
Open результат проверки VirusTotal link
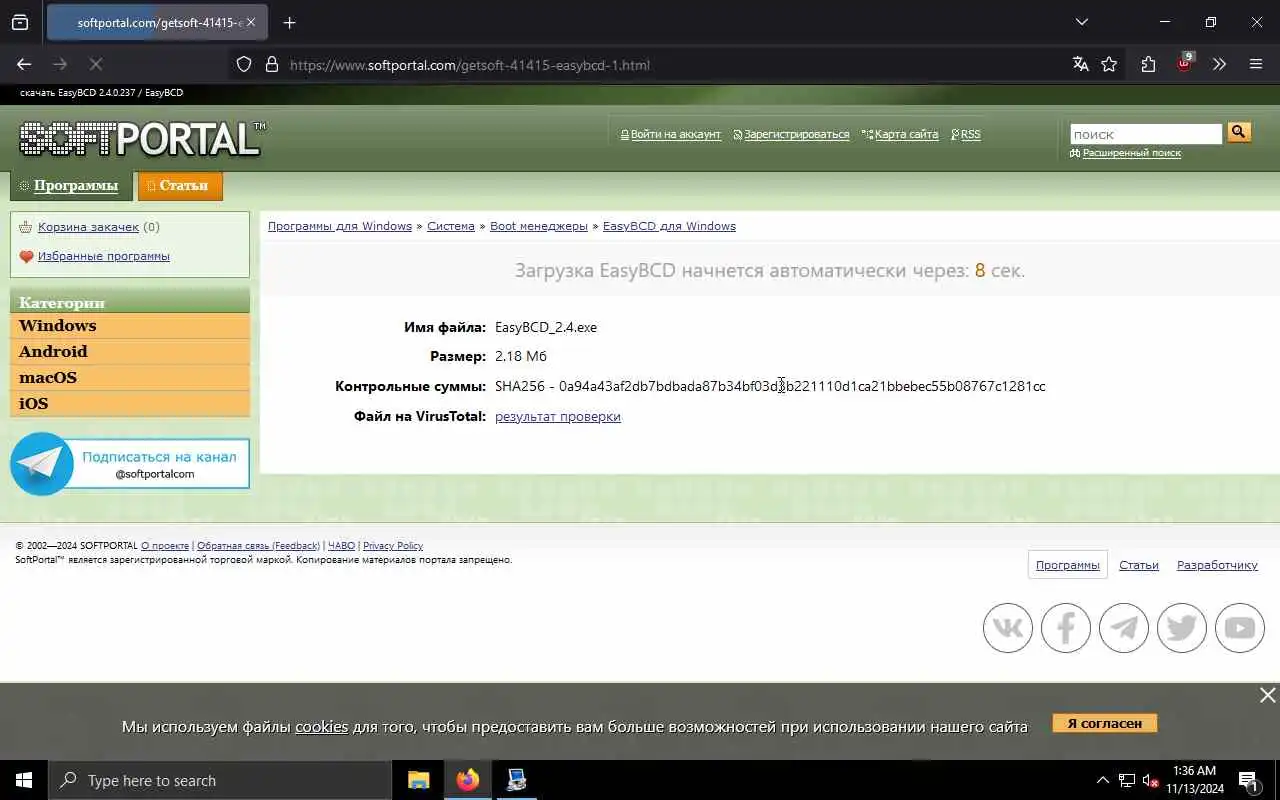click(558, 417)
